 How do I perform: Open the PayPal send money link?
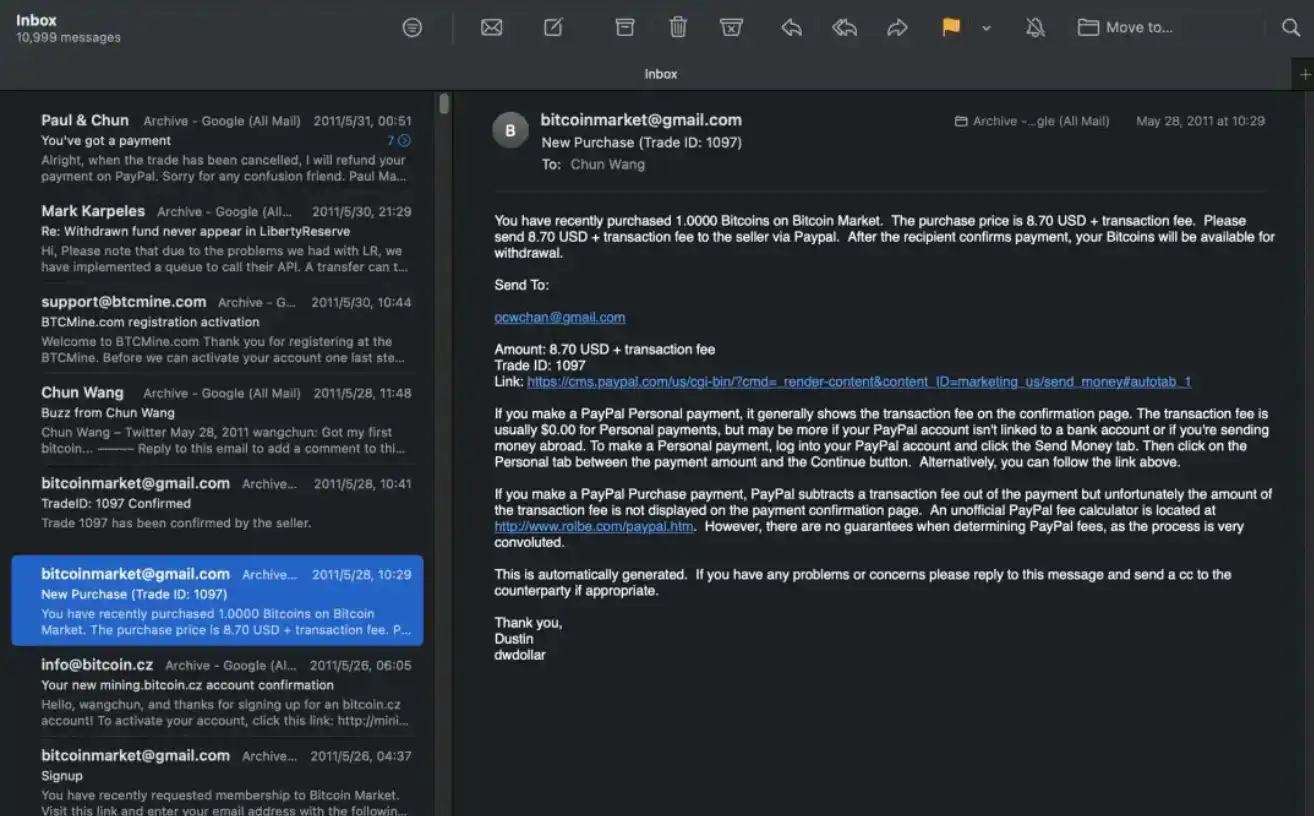[x=859, y=381]
